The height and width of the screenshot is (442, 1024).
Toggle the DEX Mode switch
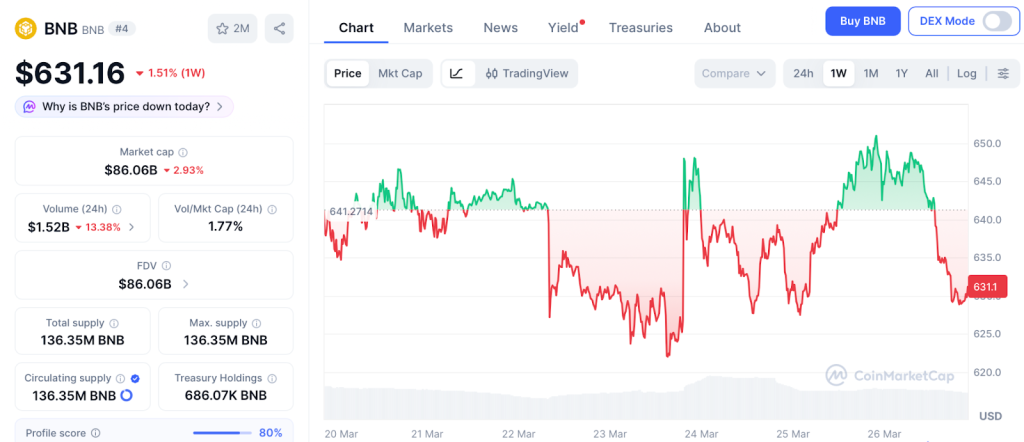click(x=997, y=21)
